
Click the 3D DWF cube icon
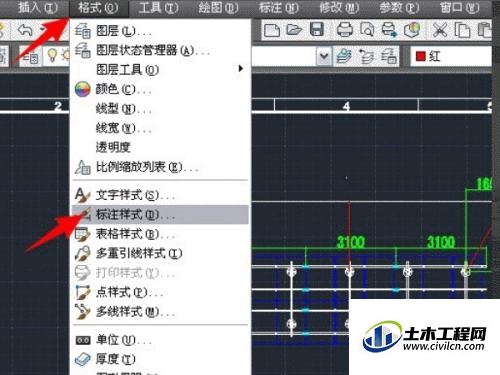(x=412, y=30)
